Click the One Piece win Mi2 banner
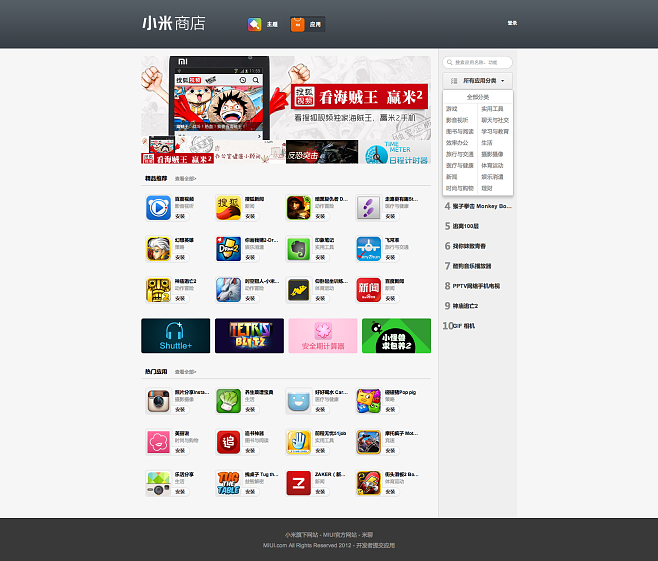Image resolution: width=658 pixels, height=561 pixels. (286, 97)
